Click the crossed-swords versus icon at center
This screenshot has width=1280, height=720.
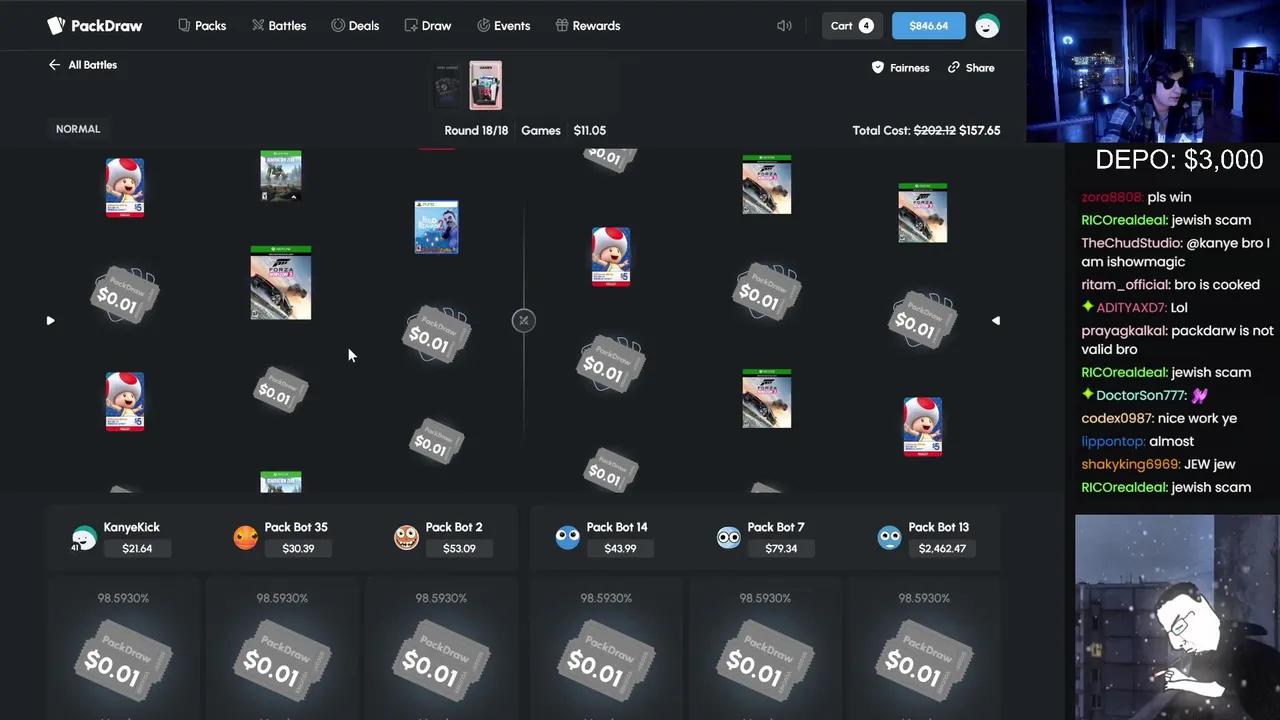[523, 320]
